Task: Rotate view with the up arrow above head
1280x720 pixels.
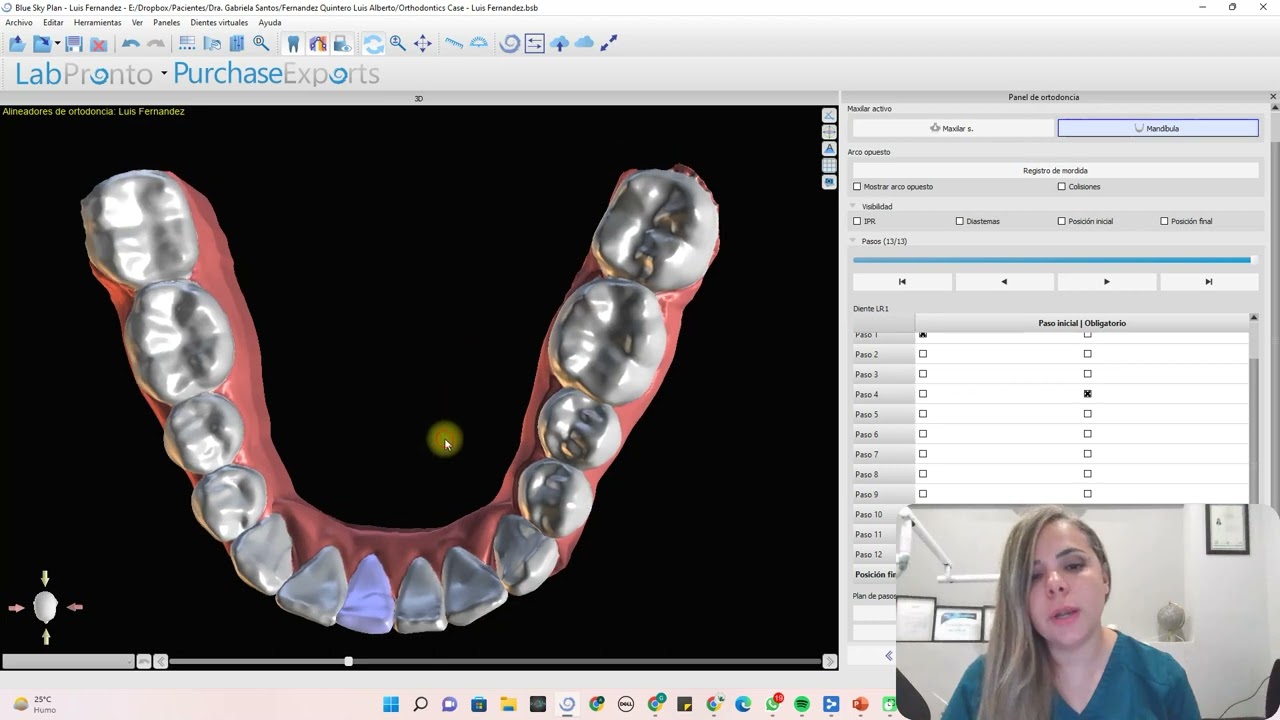Action: [45, 578]
